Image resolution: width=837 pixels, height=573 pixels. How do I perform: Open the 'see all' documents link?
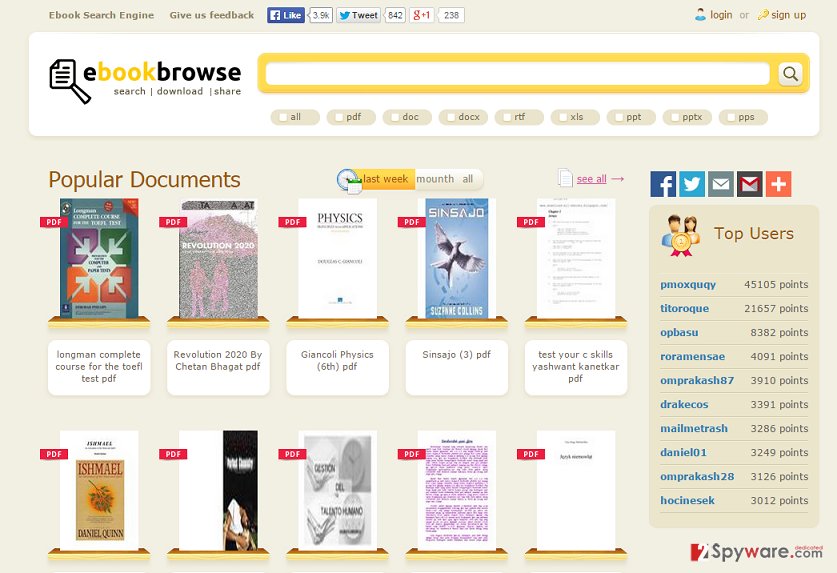591,179
